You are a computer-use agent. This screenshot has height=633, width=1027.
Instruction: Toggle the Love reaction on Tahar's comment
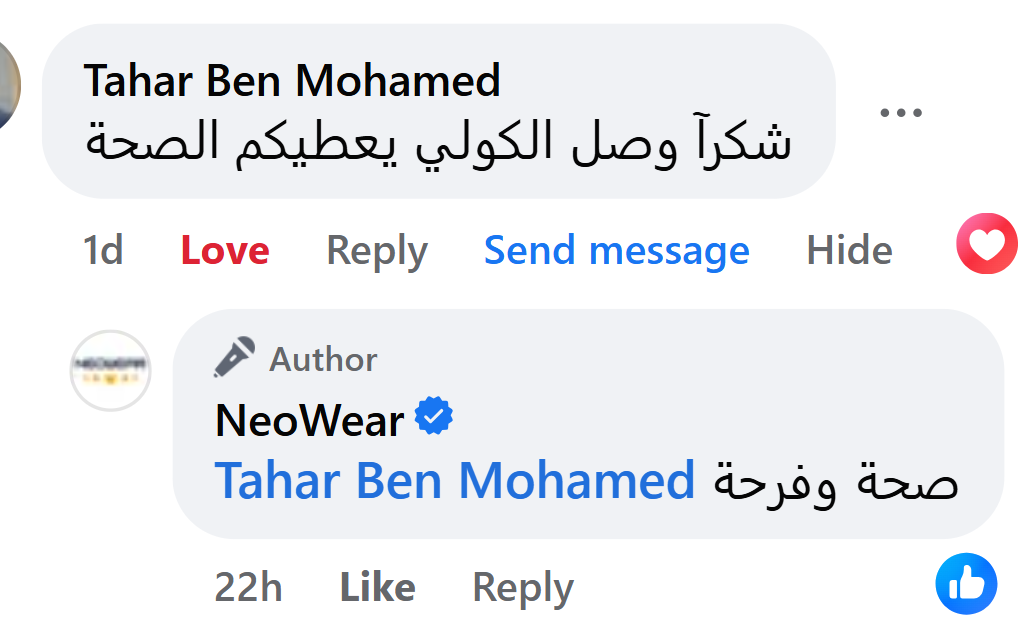pyautogui.click(x=225, y=250)
